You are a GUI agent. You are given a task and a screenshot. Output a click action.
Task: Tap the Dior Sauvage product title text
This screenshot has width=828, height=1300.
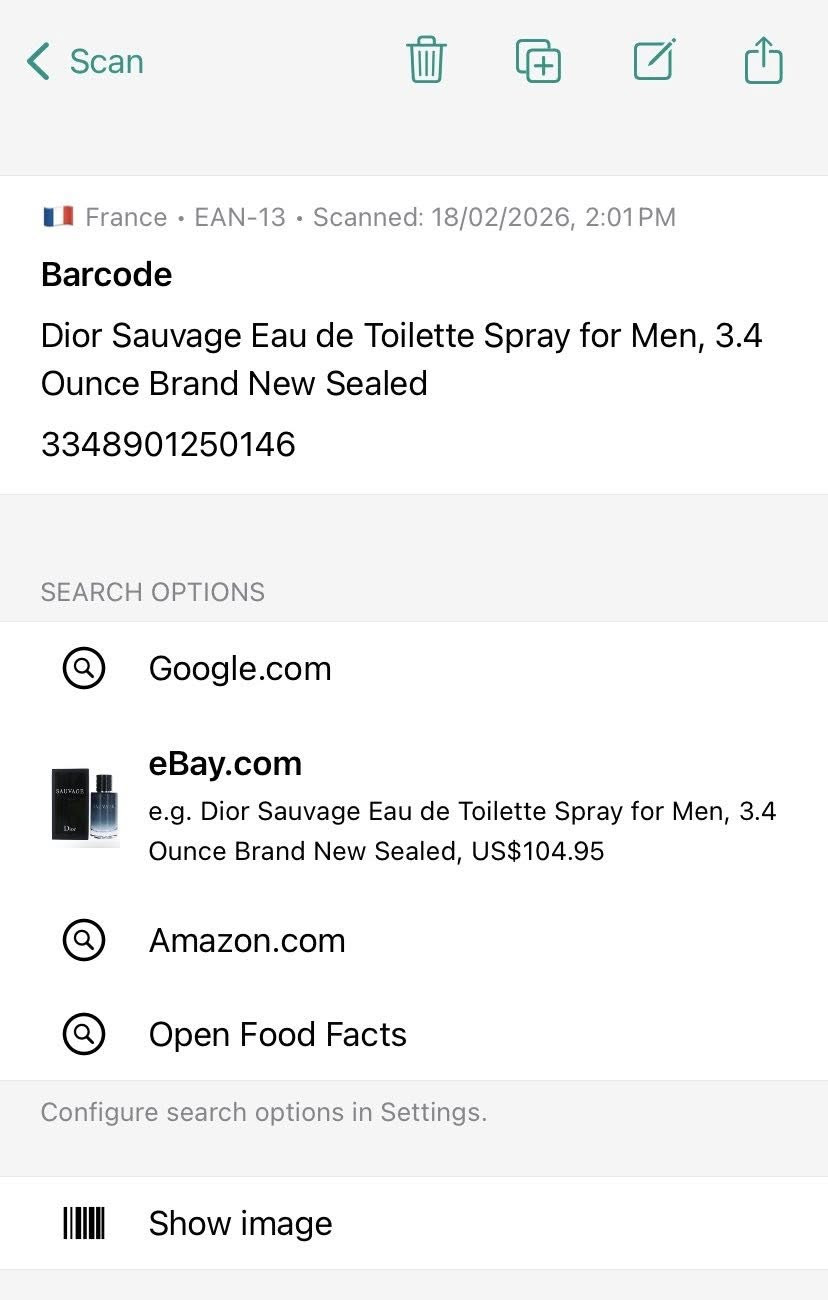click(400, 359)
